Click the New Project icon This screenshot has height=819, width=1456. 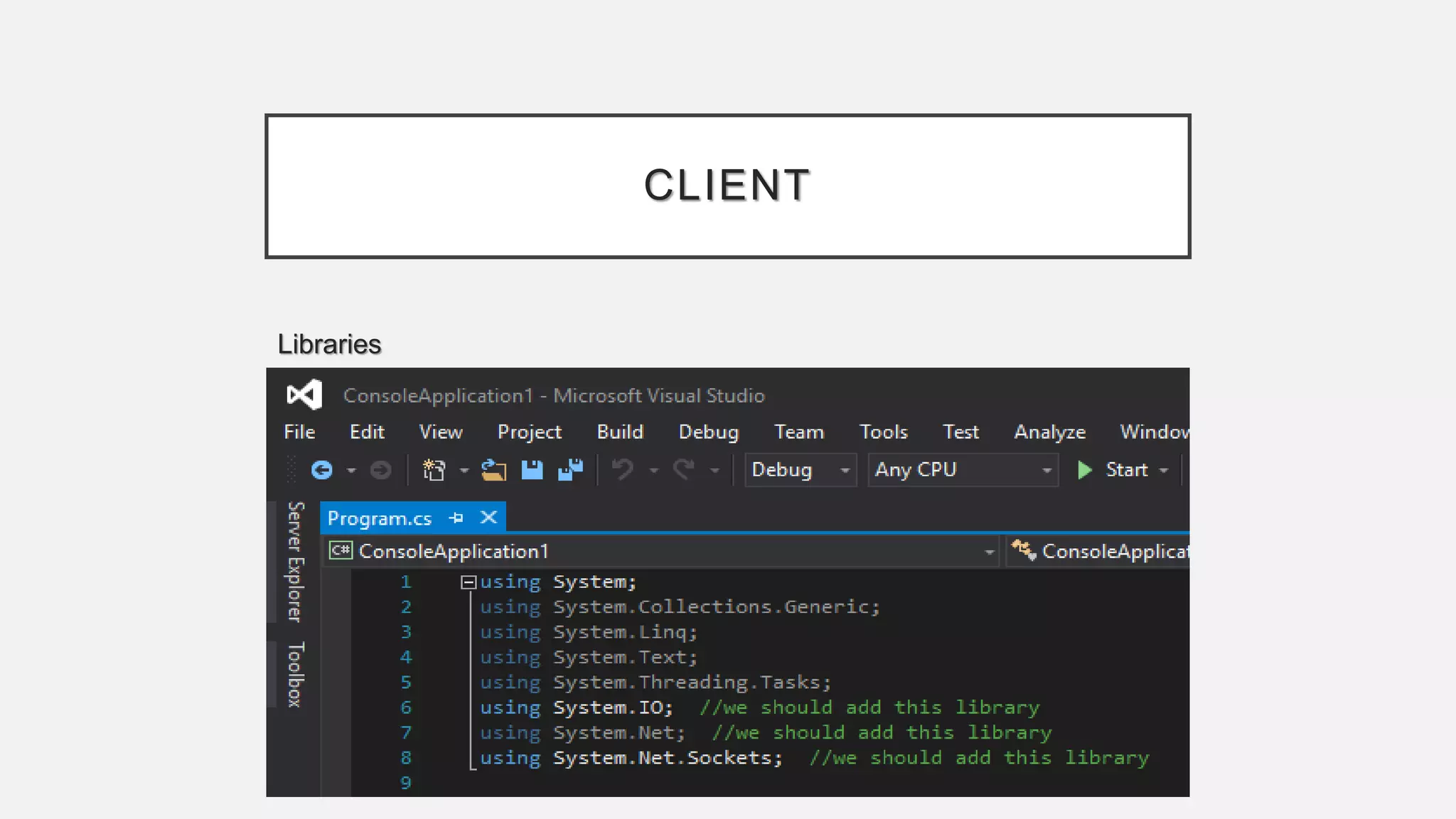[x=434, y=470]
